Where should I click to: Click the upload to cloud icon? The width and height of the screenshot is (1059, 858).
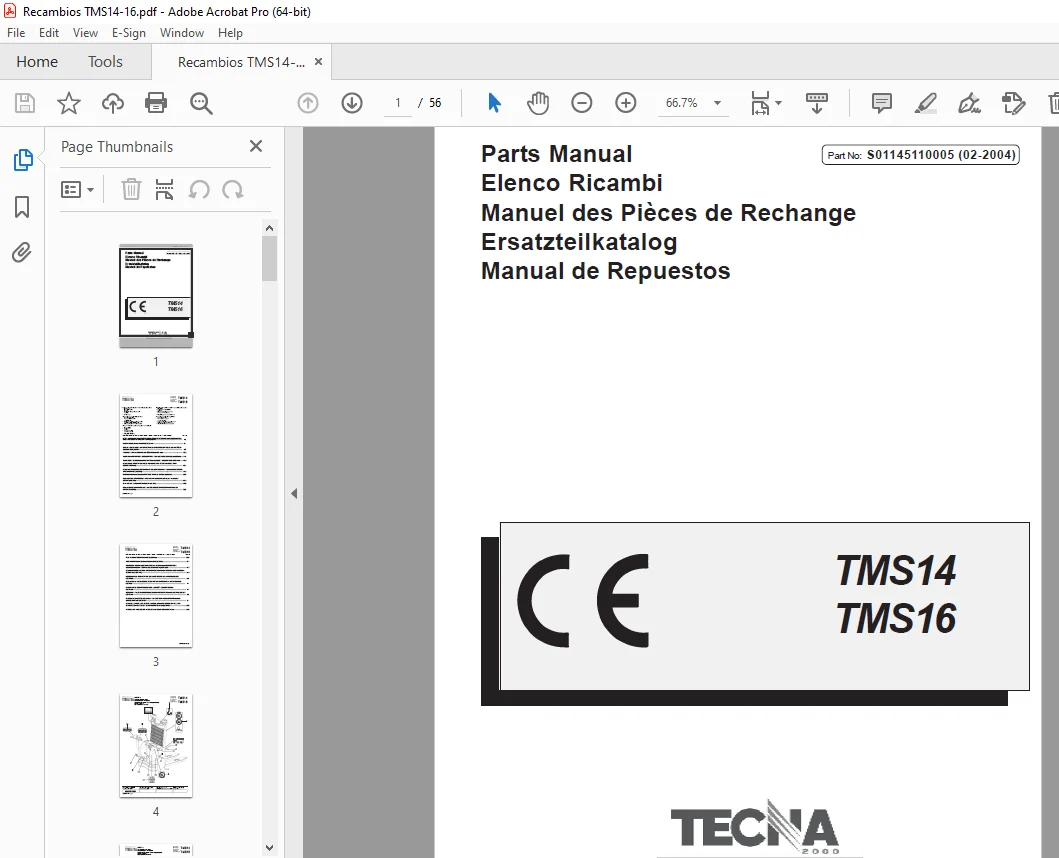point(113,103)
